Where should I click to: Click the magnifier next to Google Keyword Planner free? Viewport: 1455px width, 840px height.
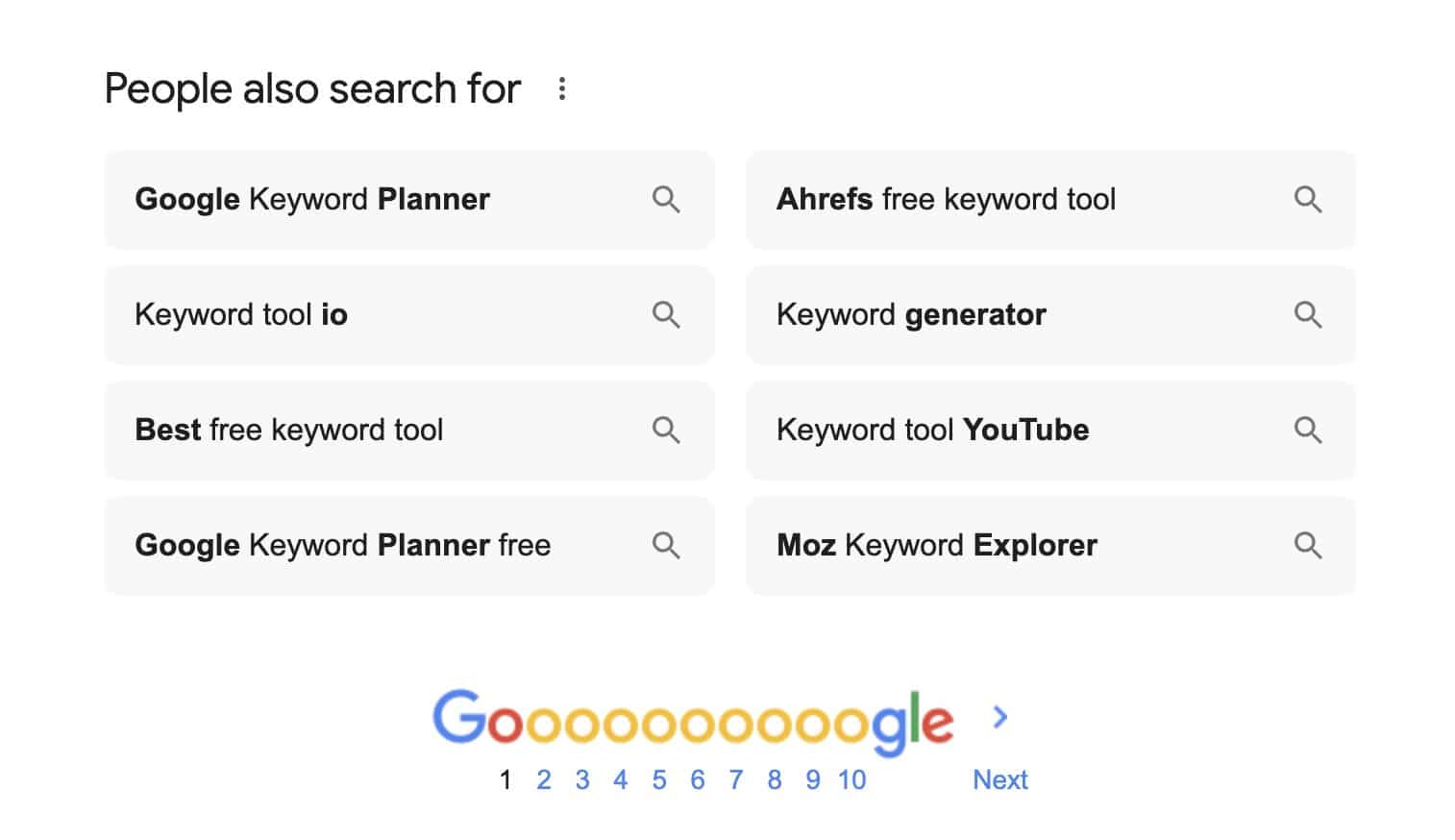tap(667, 546)
